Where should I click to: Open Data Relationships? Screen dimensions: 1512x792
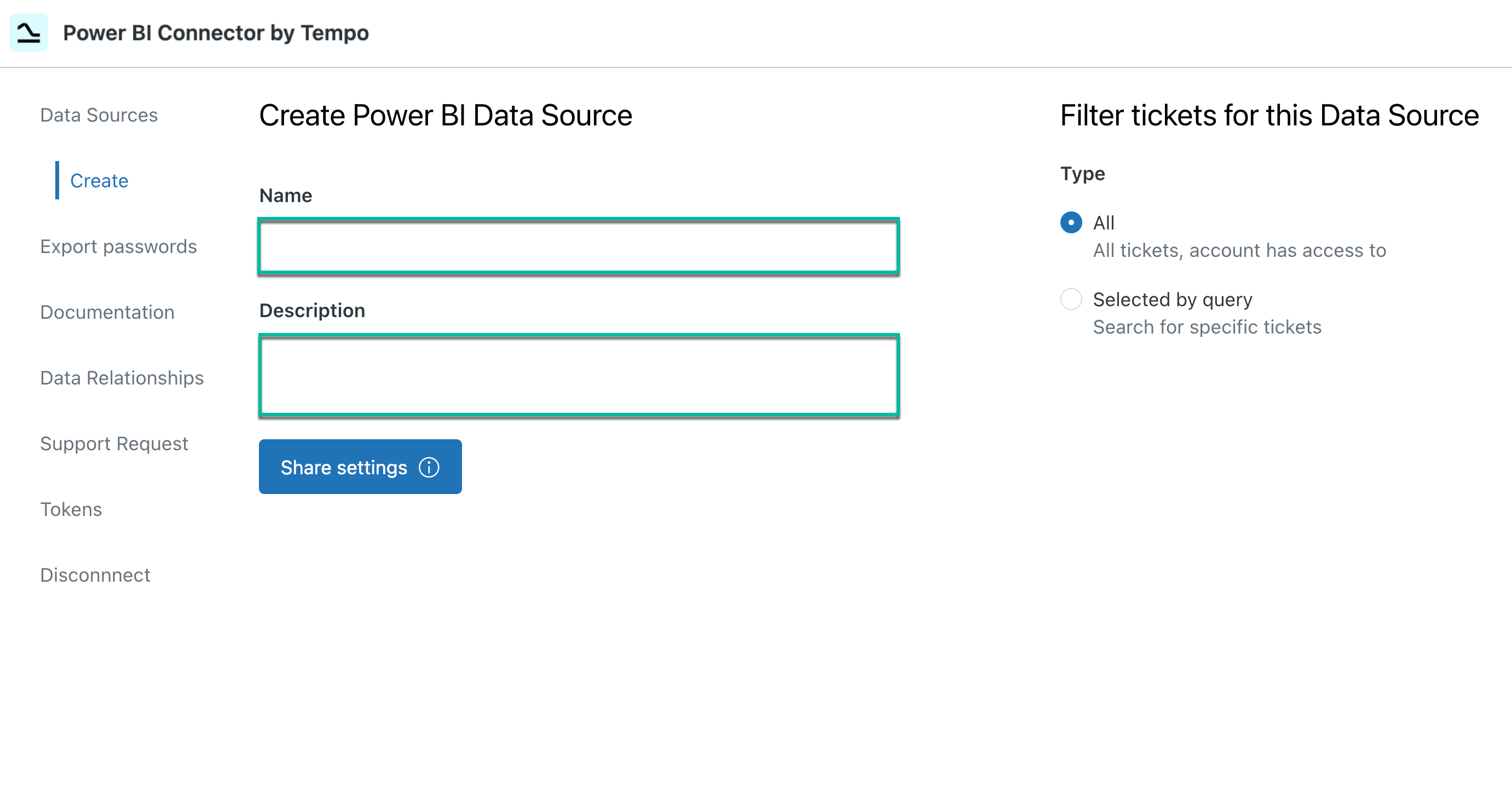[x=122, y=378]
